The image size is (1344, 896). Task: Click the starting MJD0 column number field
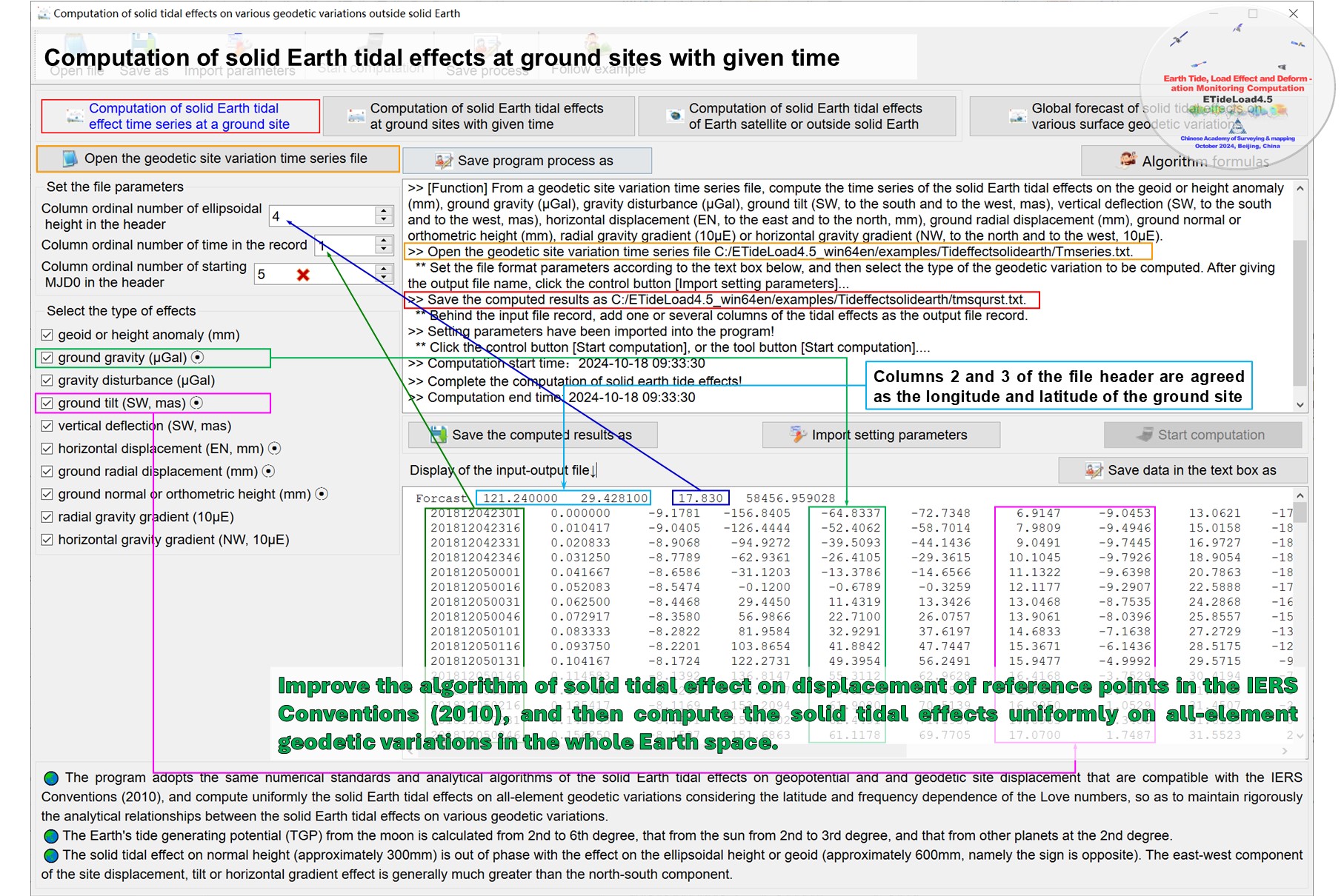tap(274, 275)
